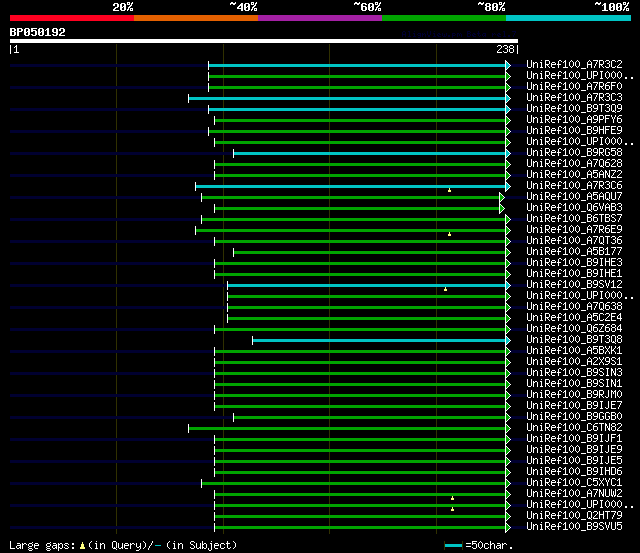Click the 'Large gaps:' legend text
Screen dimensions: 640x553
click(42, 546)
